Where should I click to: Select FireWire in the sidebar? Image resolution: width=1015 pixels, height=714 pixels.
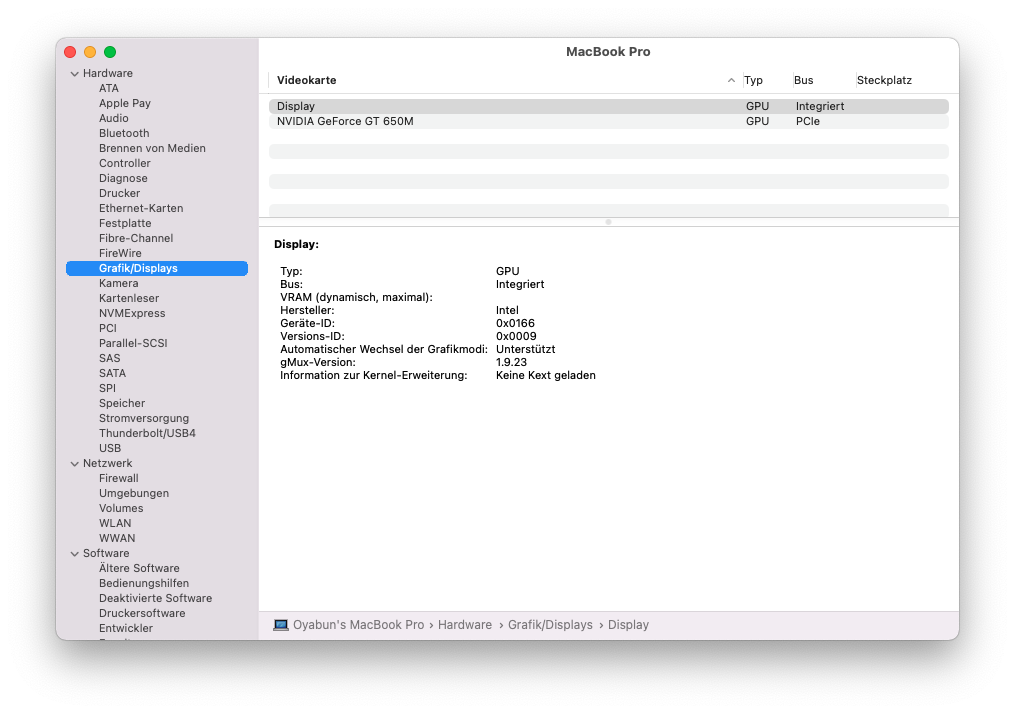pos(120,253)
